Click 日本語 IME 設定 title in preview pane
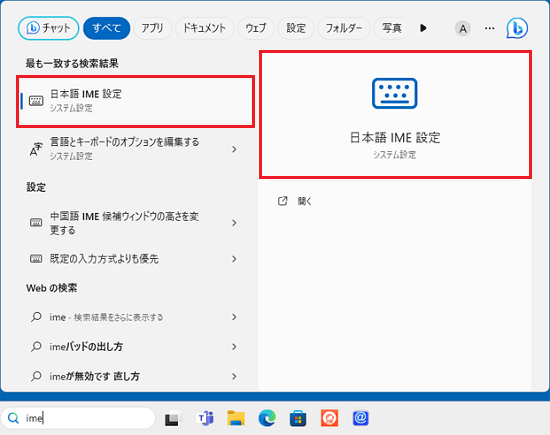This screenshot has height=435, width=550. 395,138
